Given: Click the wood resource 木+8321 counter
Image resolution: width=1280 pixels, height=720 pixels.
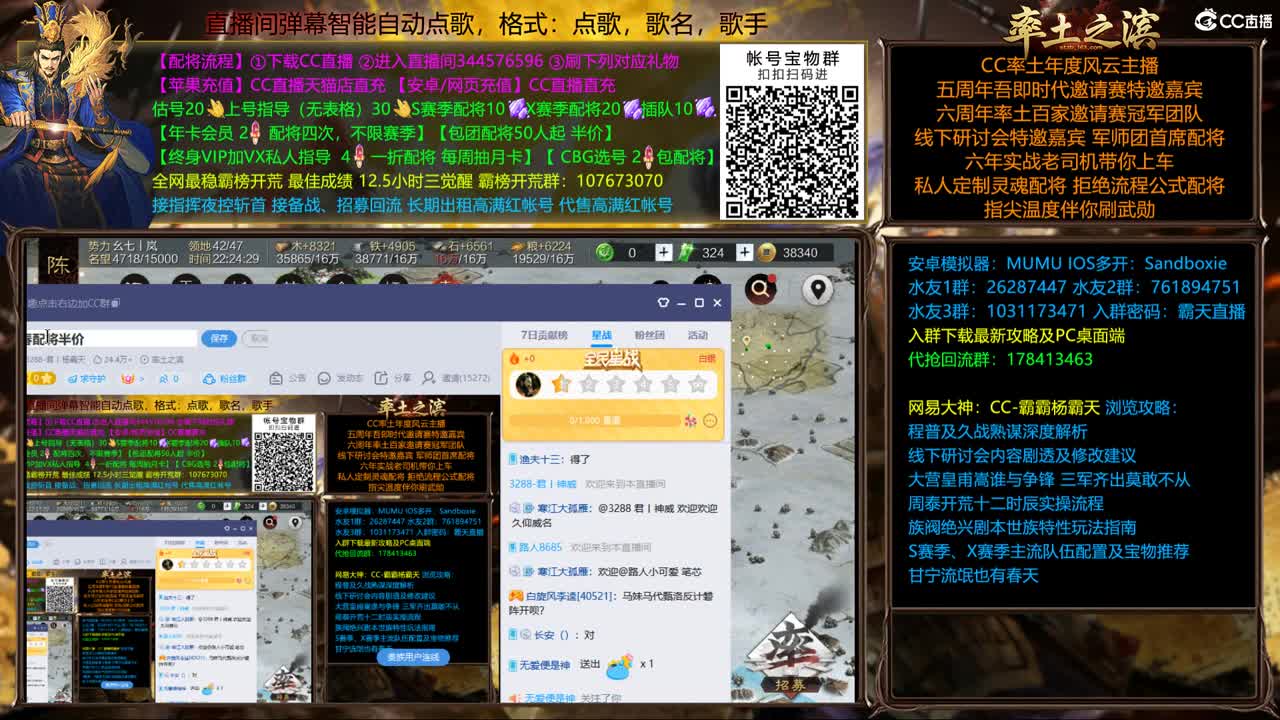Looking at the screenshot, I should pos(306,246).
